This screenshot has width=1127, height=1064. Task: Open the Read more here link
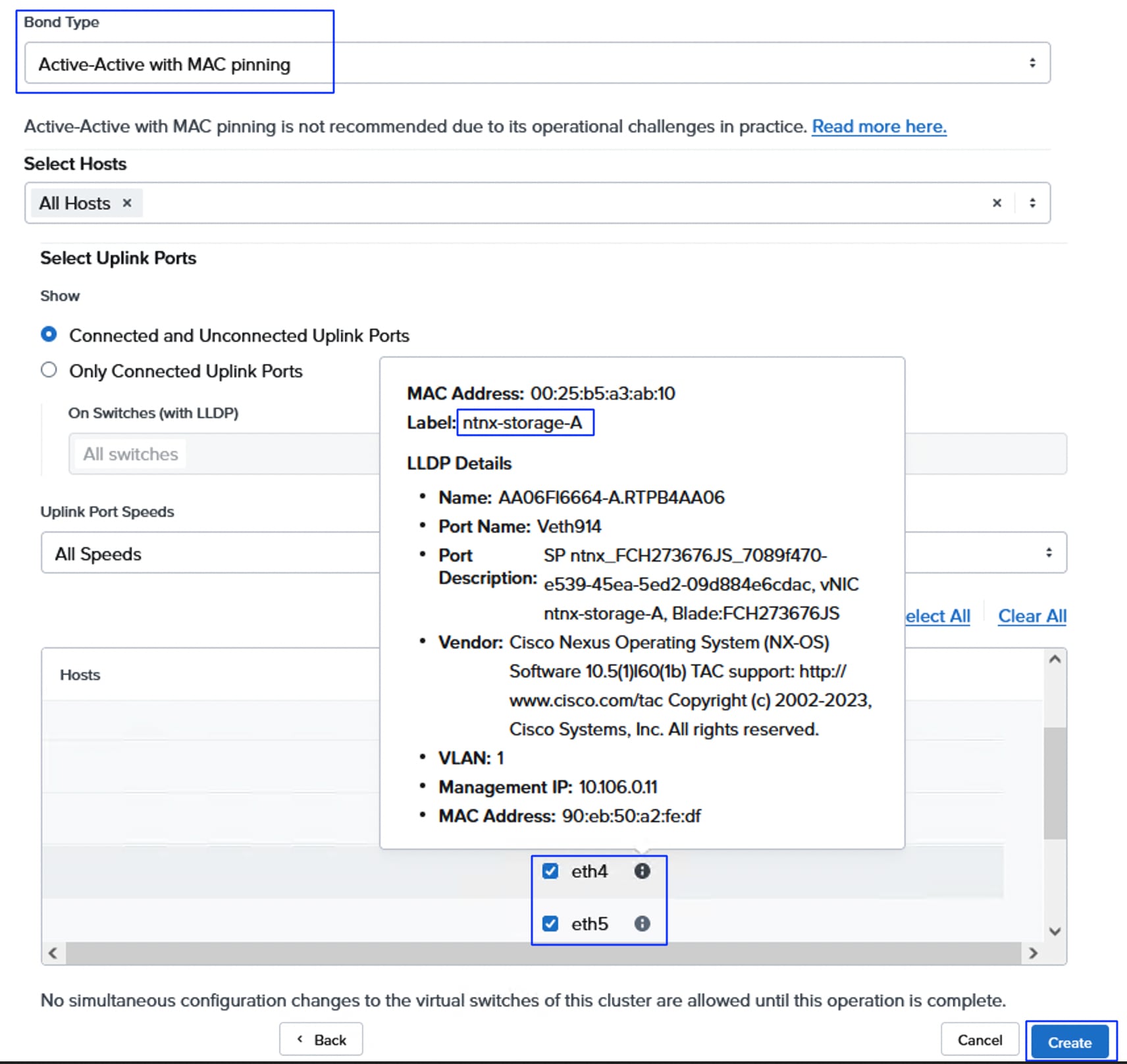click(x=879, y=126)
